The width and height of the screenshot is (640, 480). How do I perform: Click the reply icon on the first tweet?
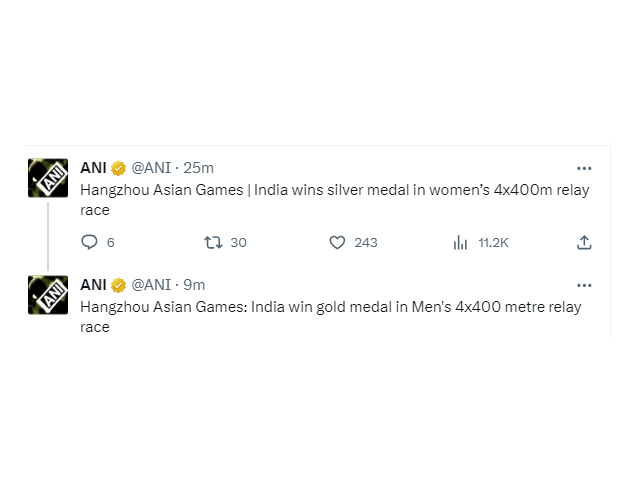click(x=89, y=242)
